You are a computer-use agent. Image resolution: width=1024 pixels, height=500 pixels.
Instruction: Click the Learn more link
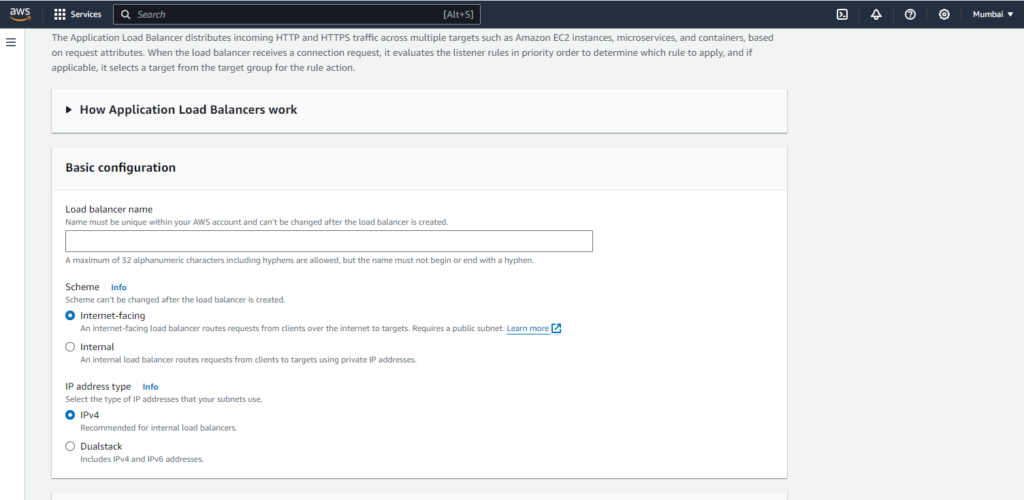tap(527, 328)
